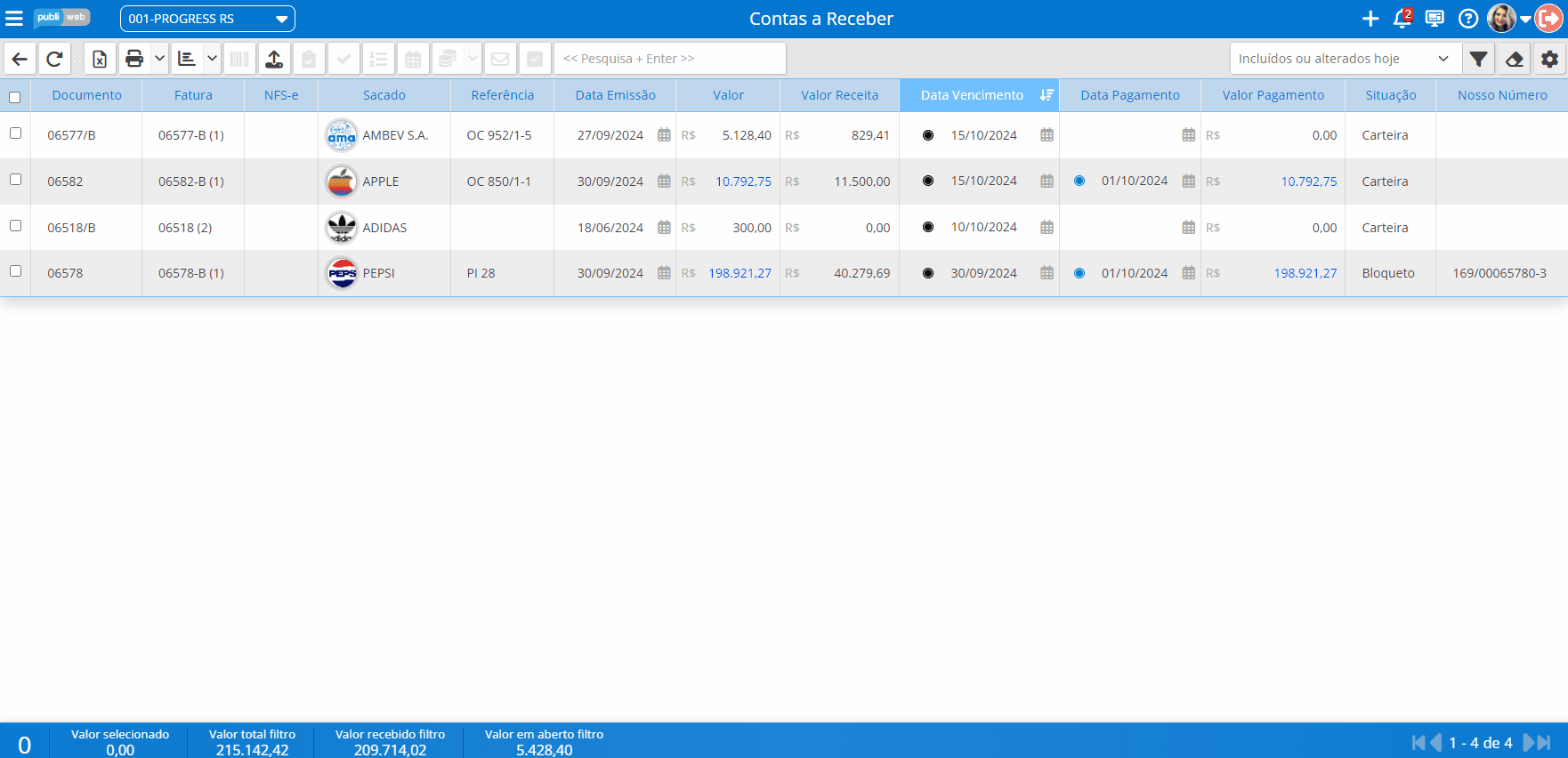Check the row for document 06582
The width and height of the screenshot is (1568, 758).
[x=15, y=179]
